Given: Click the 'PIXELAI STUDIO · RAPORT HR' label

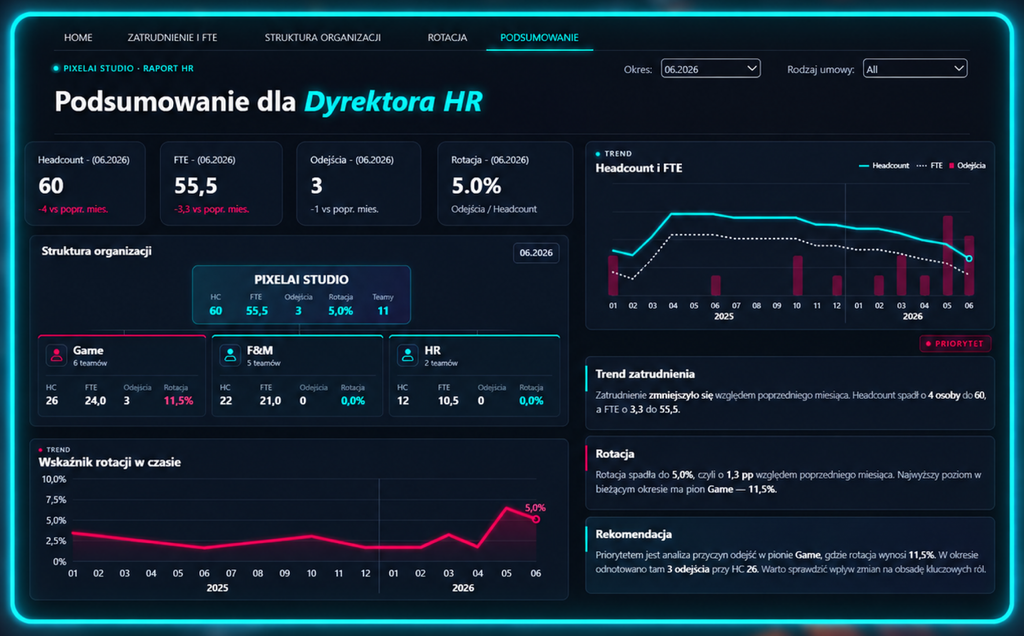Looking at the screenshot, I should click(128, 68).
